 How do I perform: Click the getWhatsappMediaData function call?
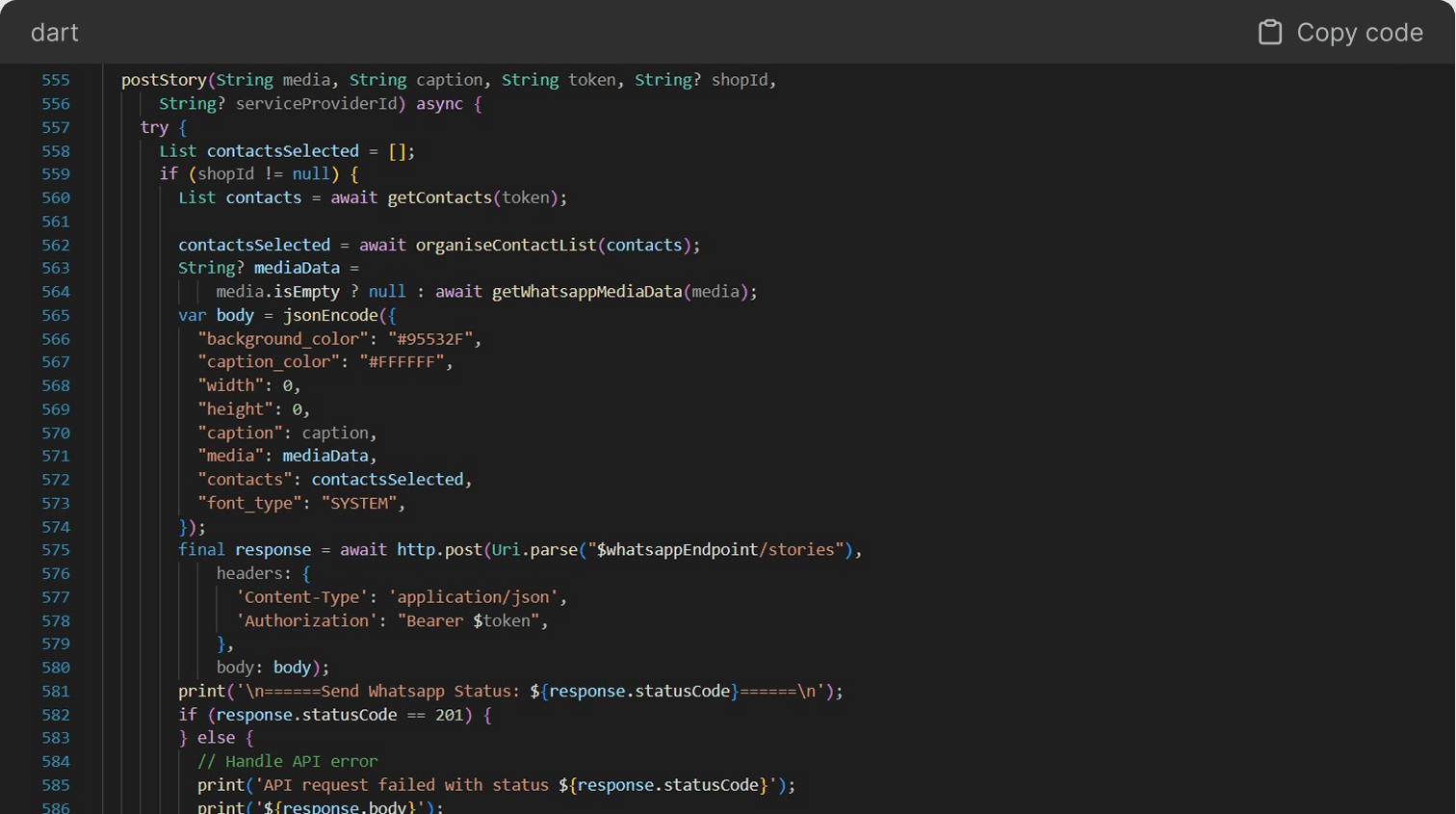pyautogui.click(x=586, y=292)
